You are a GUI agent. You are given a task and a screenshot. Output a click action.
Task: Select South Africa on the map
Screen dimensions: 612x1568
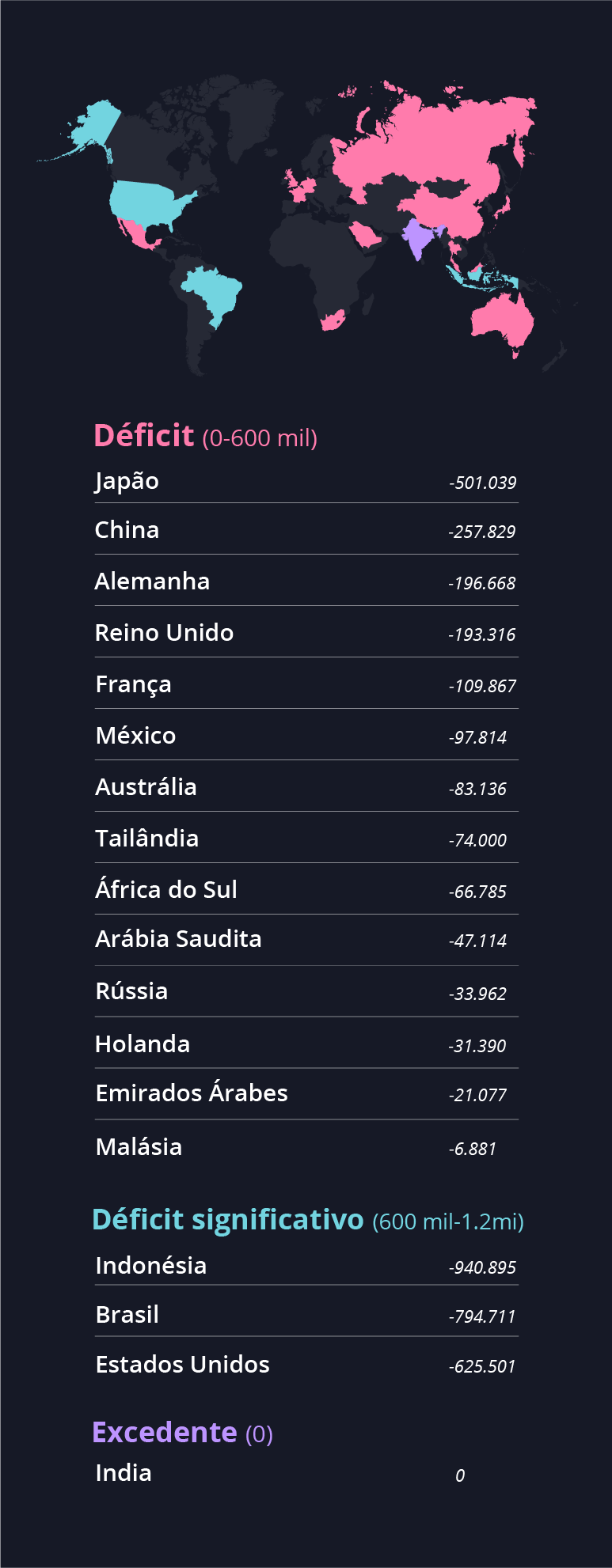click(333, 320)
